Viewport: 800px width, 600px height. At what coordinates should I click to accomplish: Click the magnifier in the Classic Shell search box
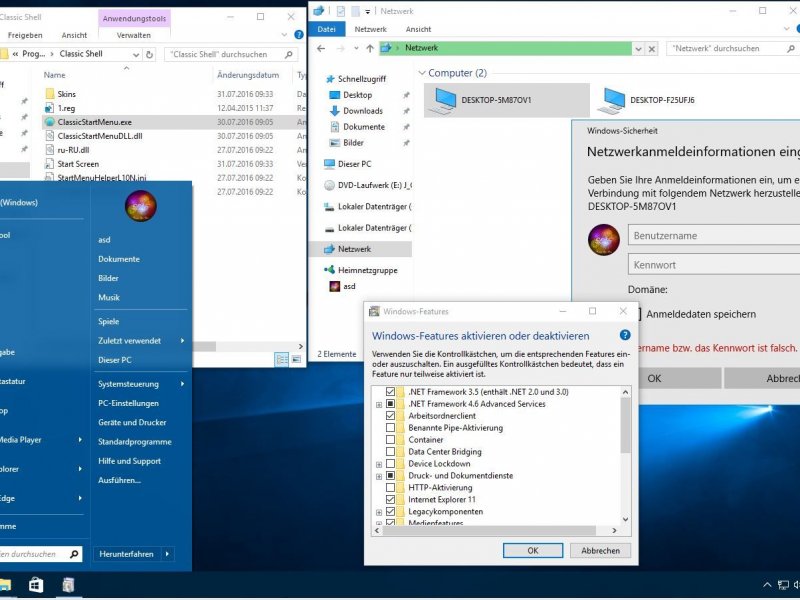pyautogui.click(x=289, y=54)
